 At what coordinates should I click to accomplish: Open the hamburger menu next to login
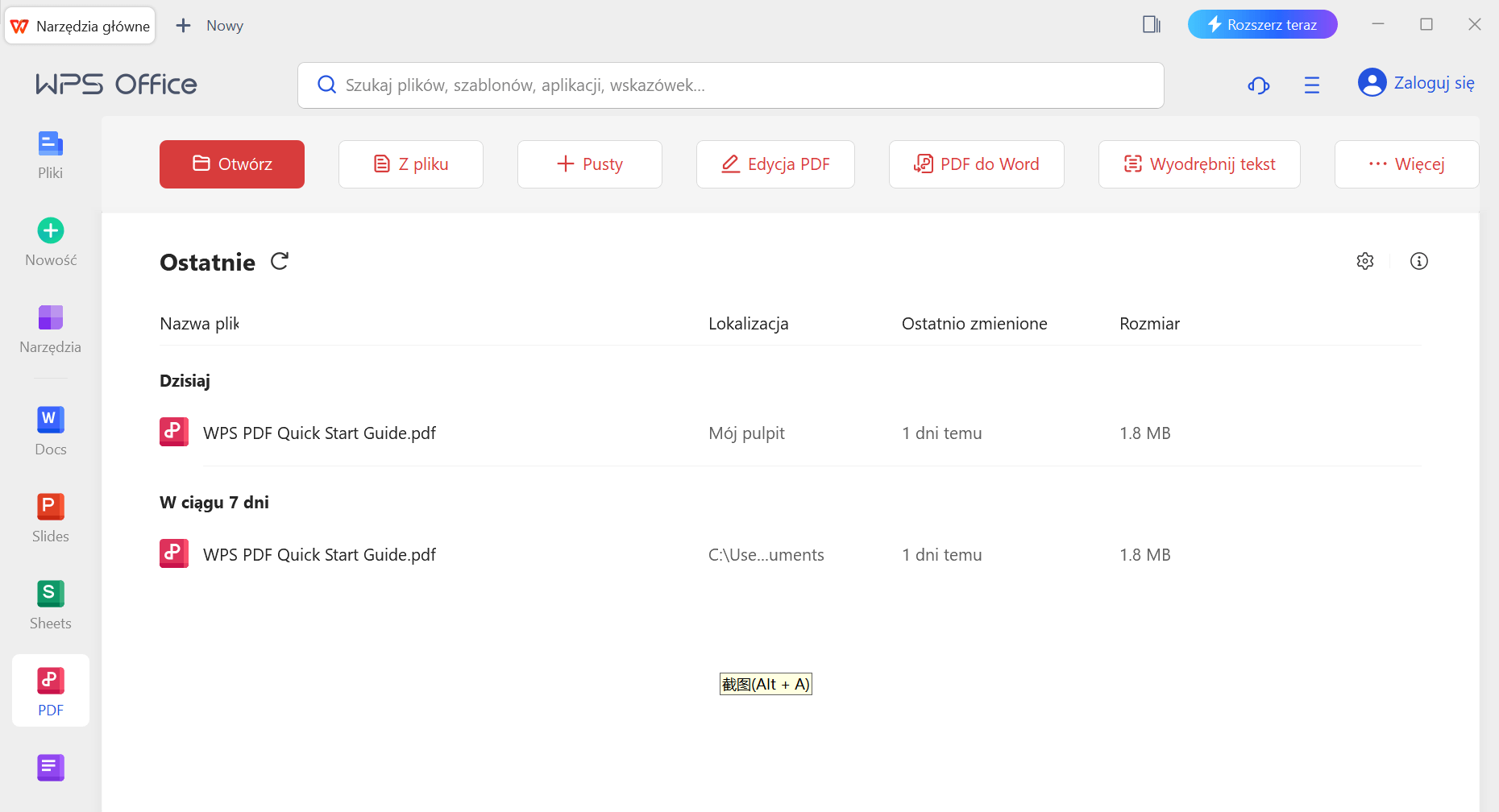point(1312,85)
